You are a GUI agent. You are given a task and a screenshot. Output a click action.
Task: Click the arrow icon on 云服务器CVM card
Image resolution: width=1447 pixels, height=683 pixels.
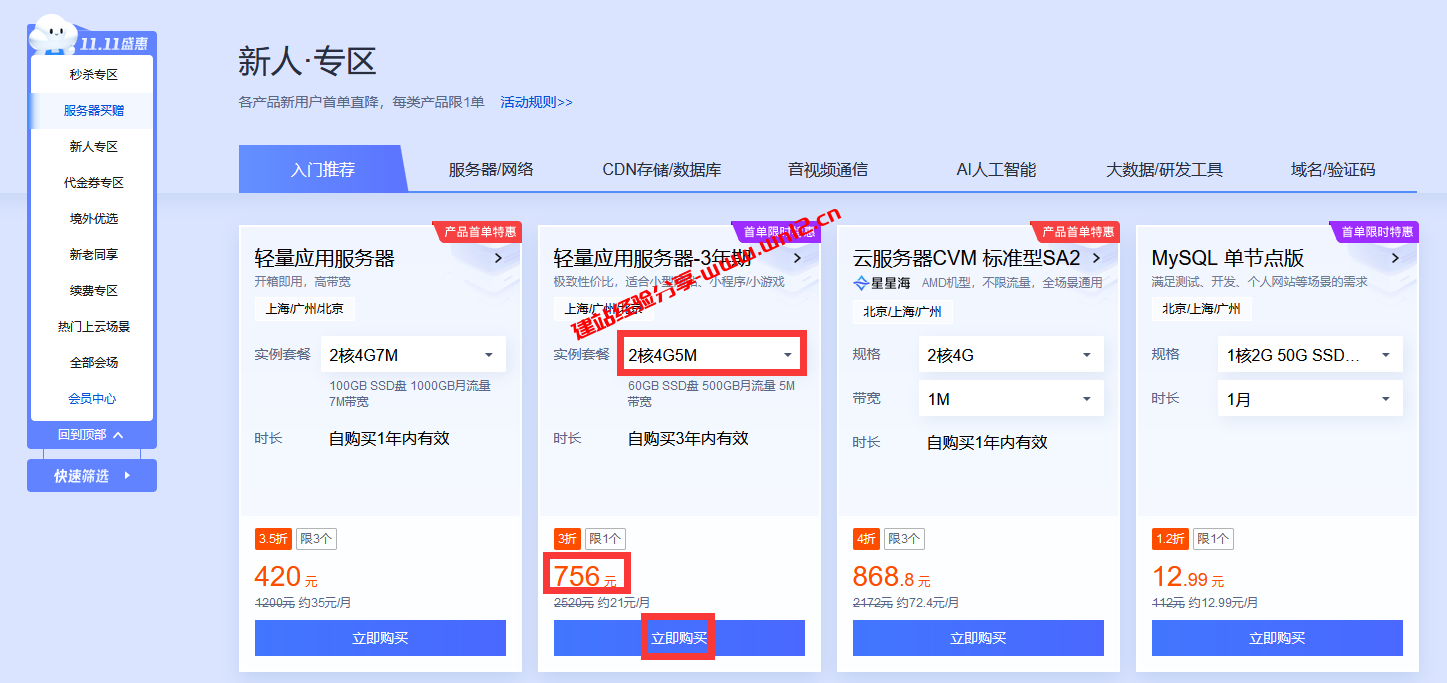point(1095,257)
